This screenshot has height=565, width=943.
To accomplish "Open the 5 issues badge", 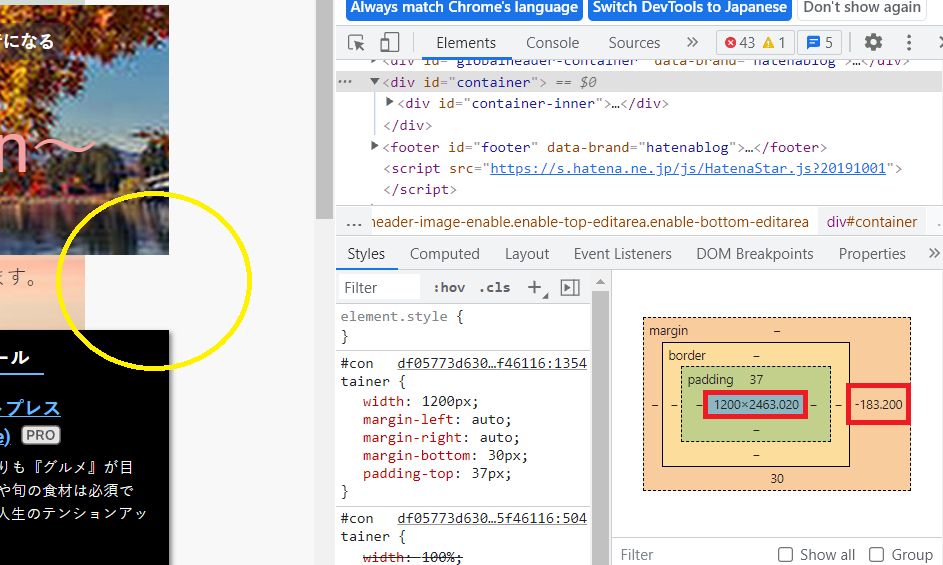I will click(x=819, y=43).
